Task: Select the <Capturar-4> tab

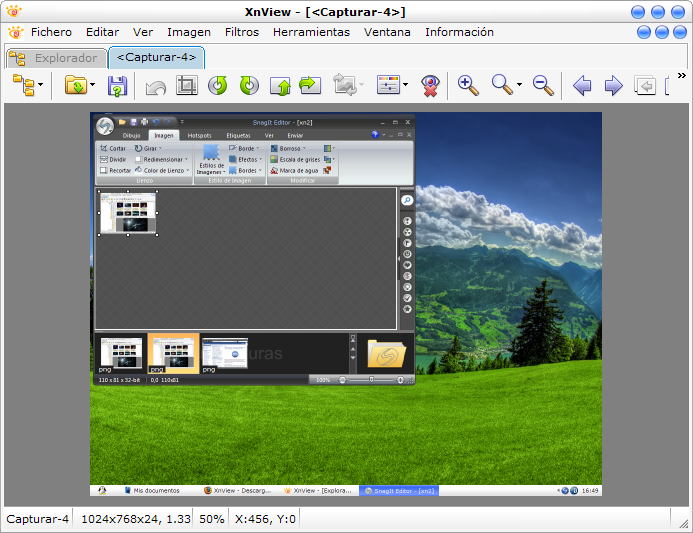Action: (156, 57)
